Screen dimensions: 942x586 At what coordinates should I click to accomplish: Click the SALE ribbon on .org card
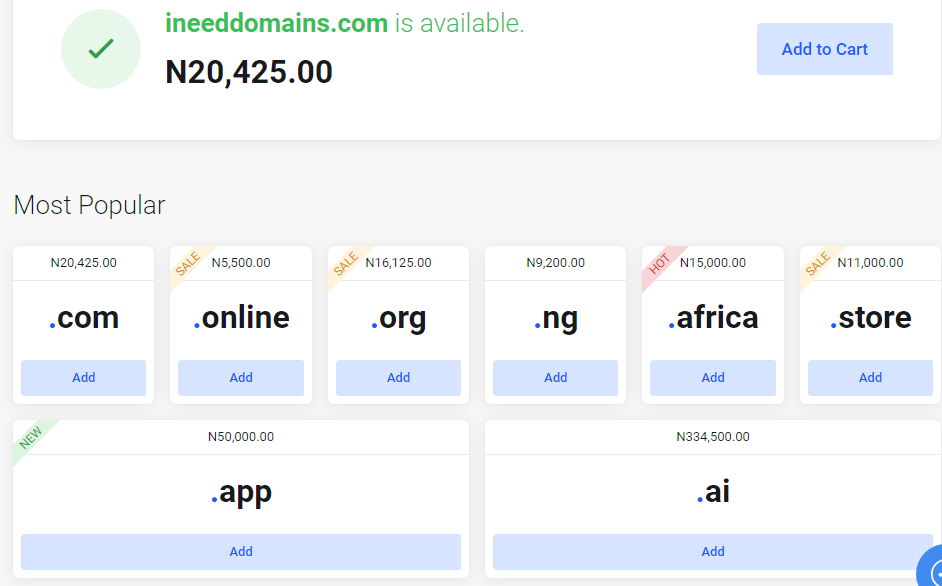click(345, 264)
